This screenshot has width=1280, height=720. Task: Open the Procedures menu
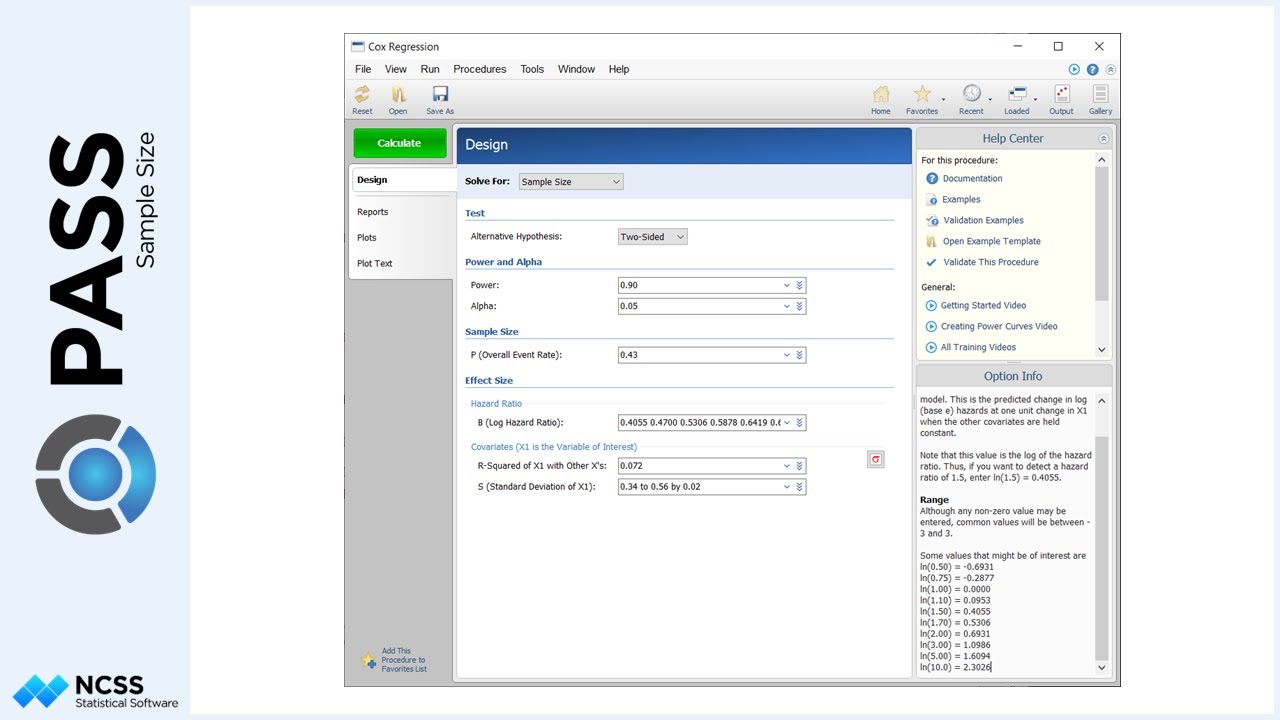pos(480,69)
